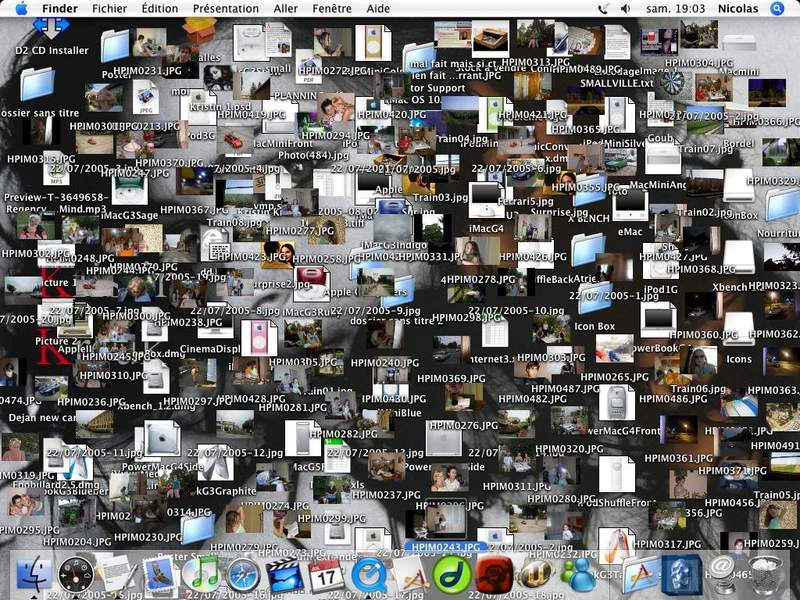Open the Fenêtre menu

[x=332, y=9]
